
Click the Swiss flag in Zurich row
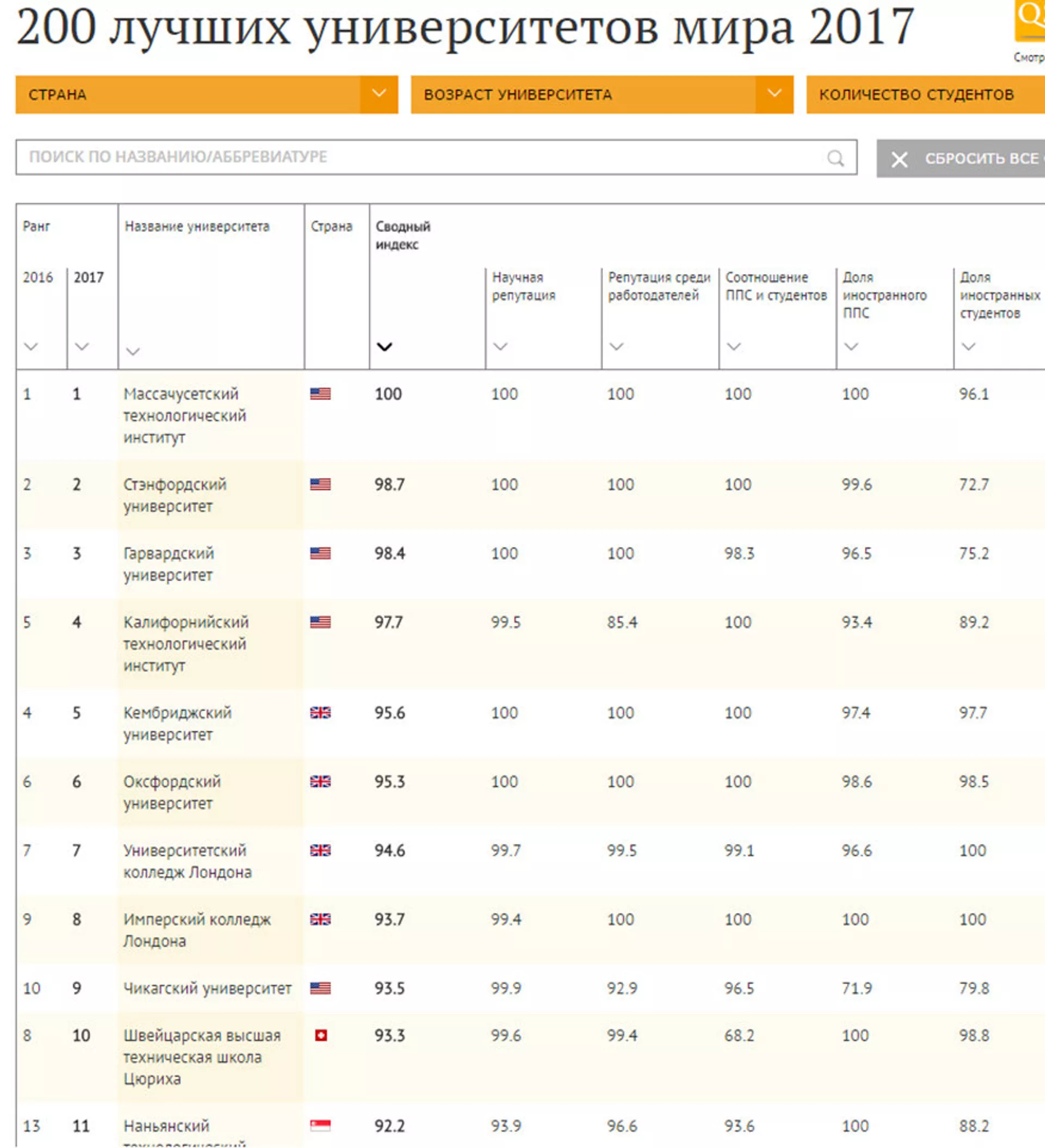[321, 1035]
